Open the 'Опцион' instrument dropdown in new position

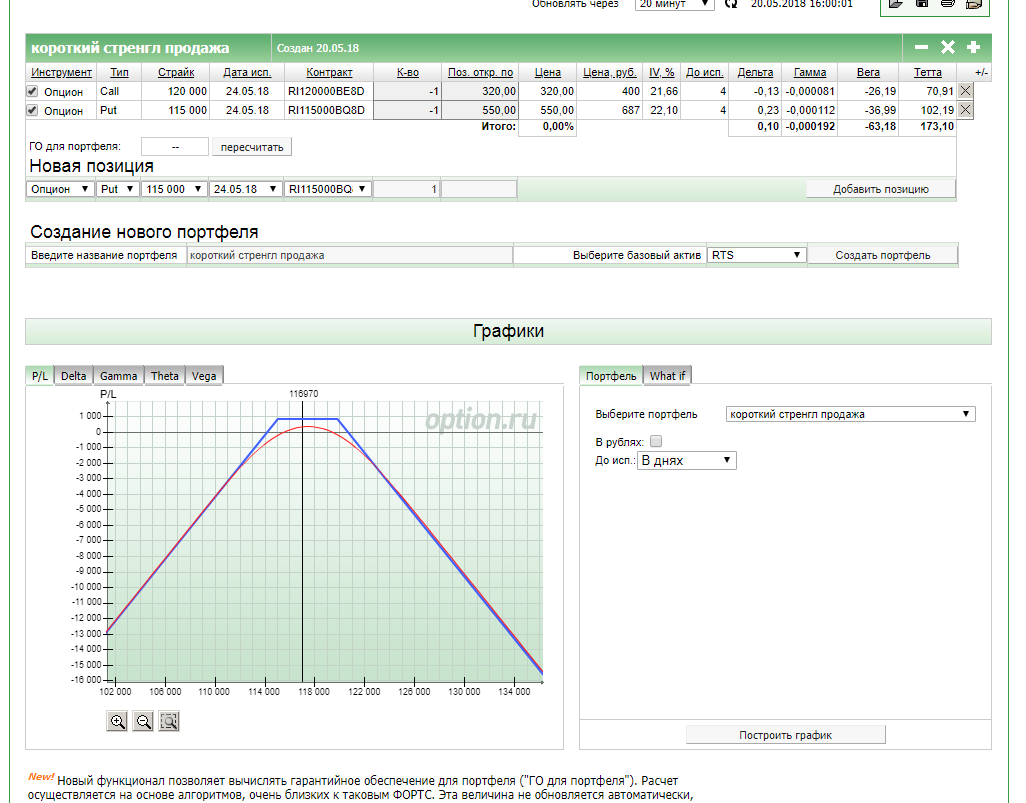60,189
